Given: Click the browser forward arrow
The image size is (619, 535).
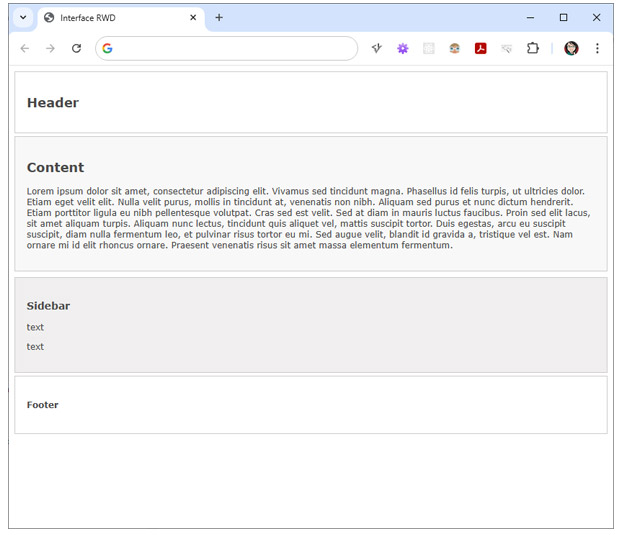Looking at the screenshot, I should coord(50,48).
